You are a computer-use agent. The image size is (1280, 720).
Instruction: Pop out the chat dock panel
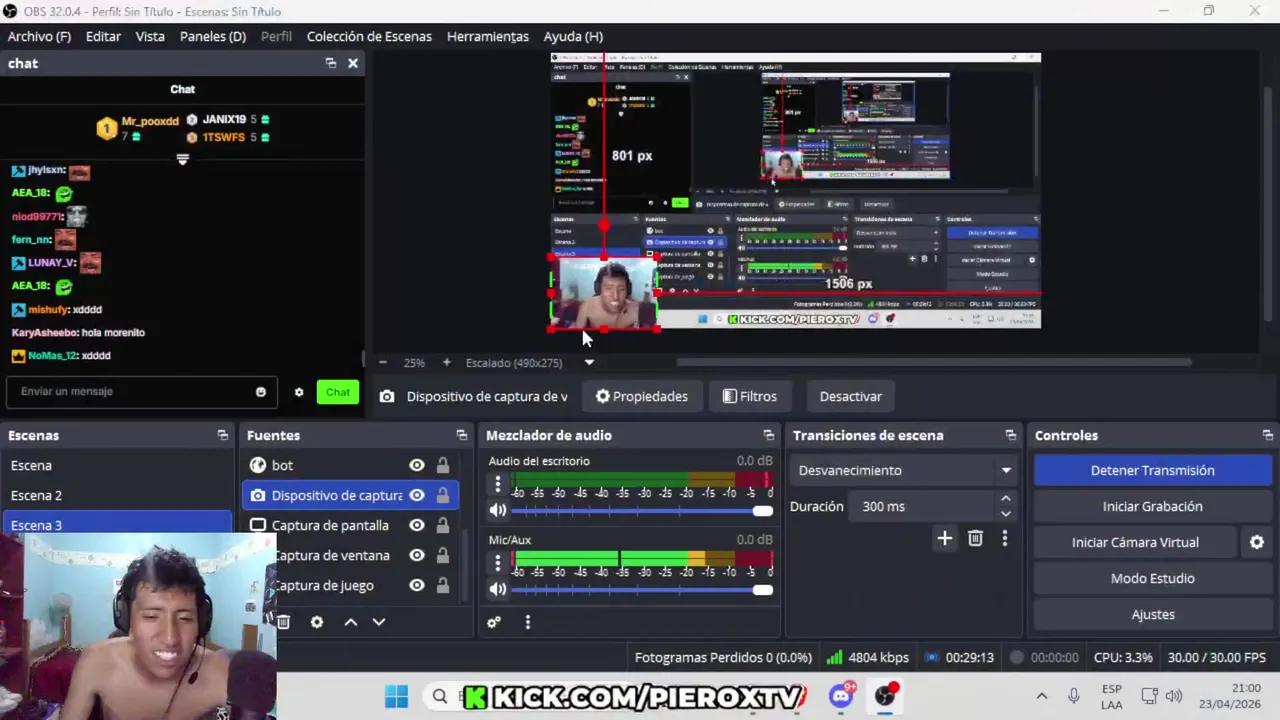(331, 63)
